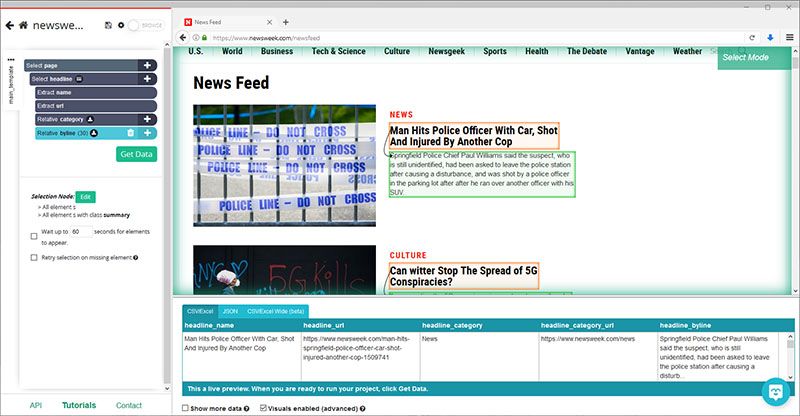Screen dimensions: 800x416
Task: Open the Vantage navigation item
Action: [x=640, y=51]
